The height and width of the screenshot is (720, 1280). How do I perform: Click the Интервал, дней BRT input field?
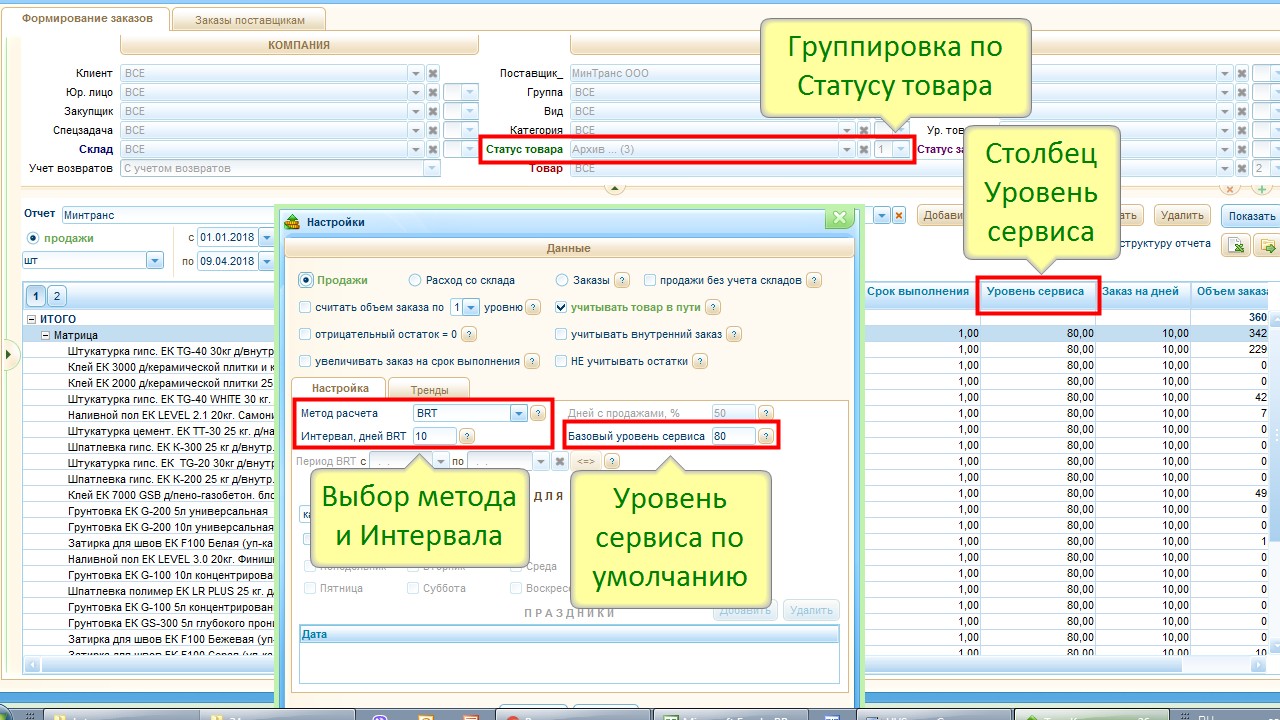pyautogui.click(x=434, y=436)
